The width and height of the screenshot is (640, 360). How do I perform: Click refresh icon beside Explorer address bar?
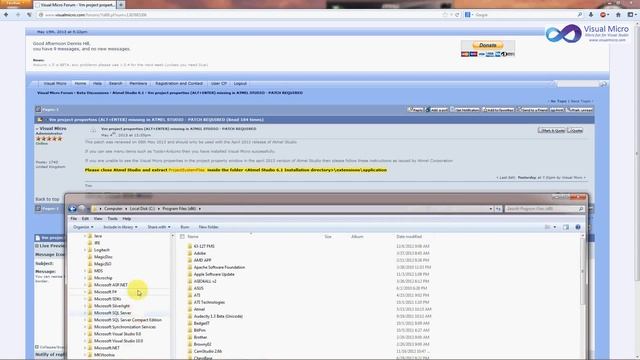[x=498, y=209]
